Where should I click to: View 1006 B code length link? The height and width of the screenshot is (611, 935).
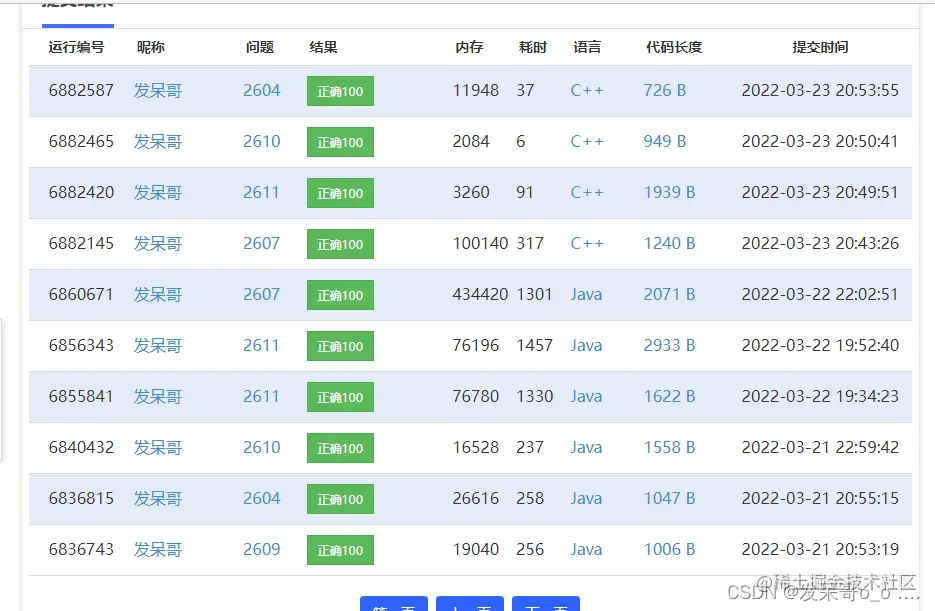coord(669,550)
